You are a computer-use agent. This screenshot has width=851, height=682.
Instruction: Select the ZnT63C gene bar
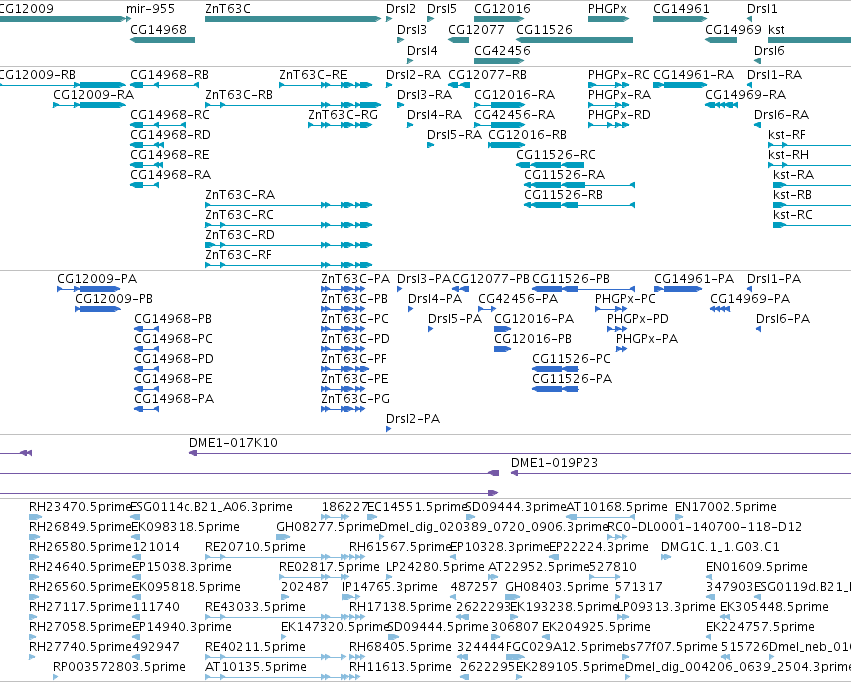(293, 19)
